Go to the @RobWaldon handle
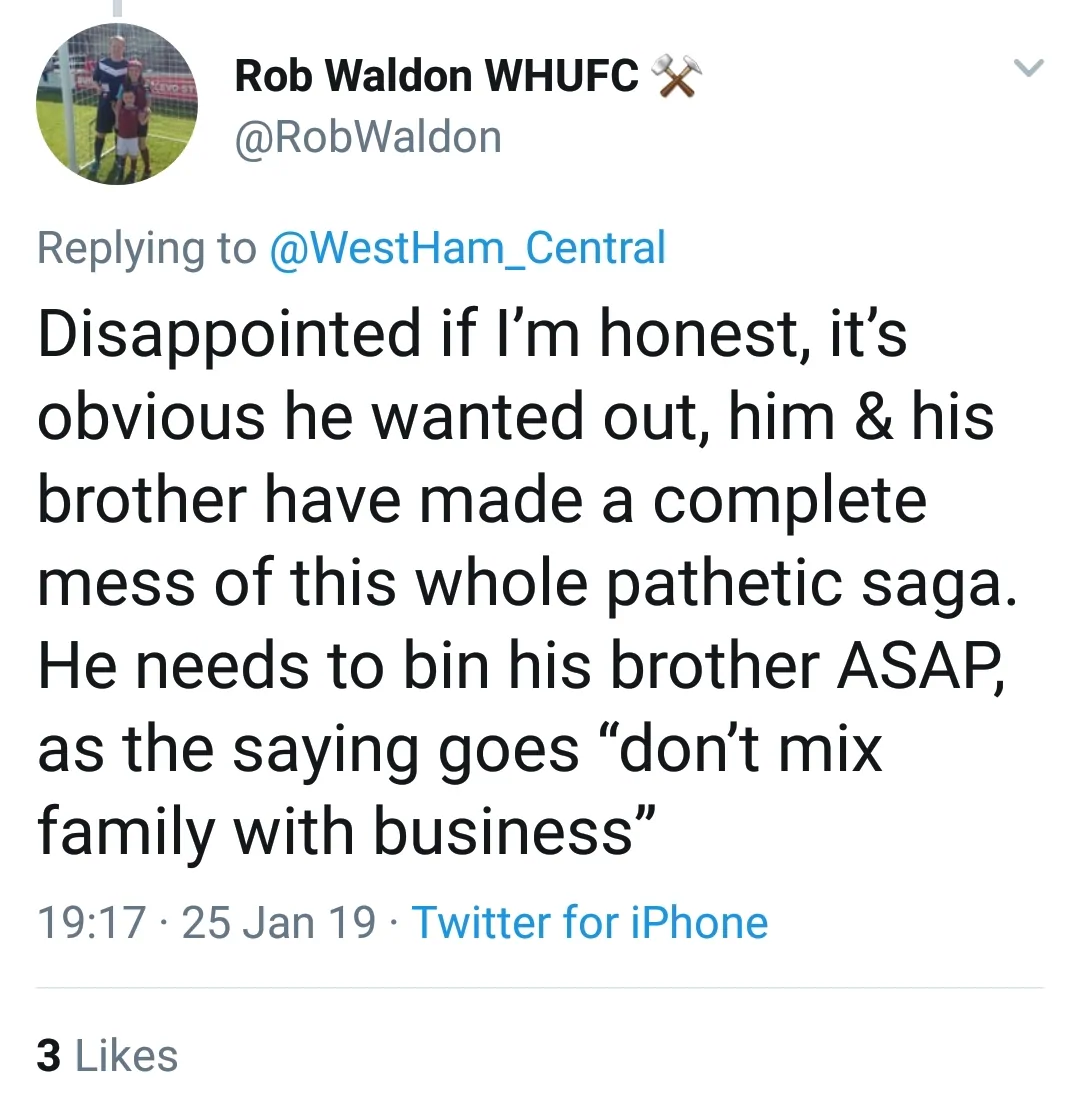 pyautogui.click(x=367, y=137)
